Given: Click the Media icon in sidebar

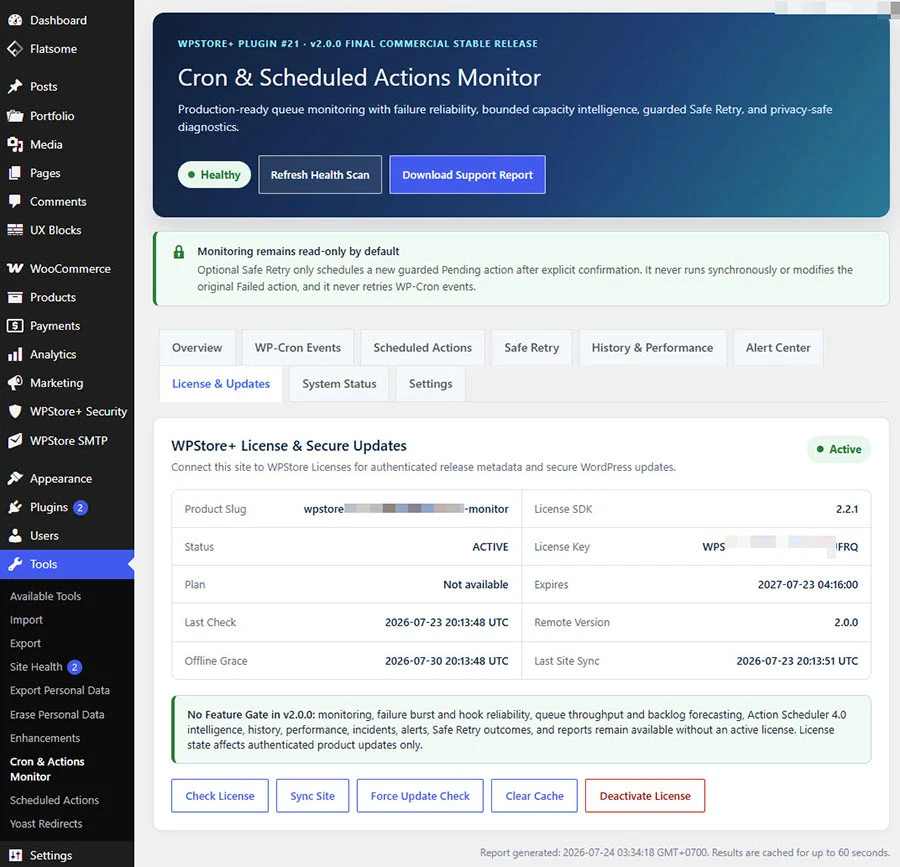Looking at the screenshot, I should coord(15,145).
